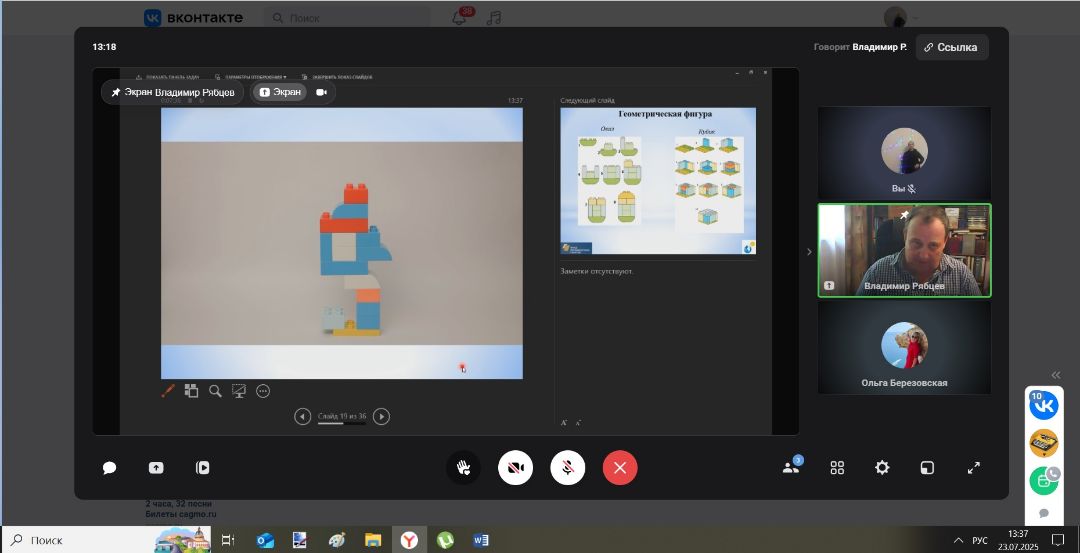Go to next slide arrow
1080x553 pixels.
pos(381,417)
